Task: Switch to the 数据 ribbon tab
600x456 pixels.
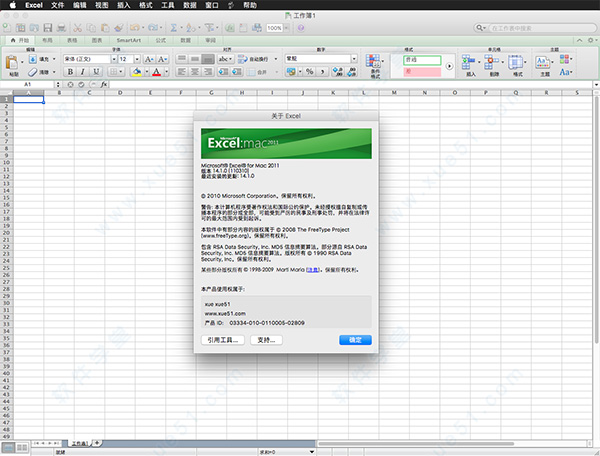Action: pos(186,40)
